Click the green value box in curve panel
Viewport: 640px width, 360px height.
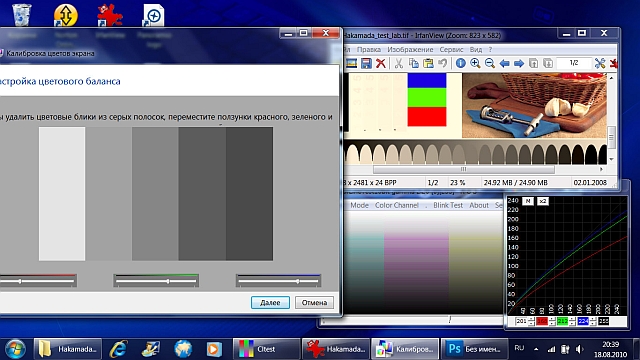[x=562, y=322]
